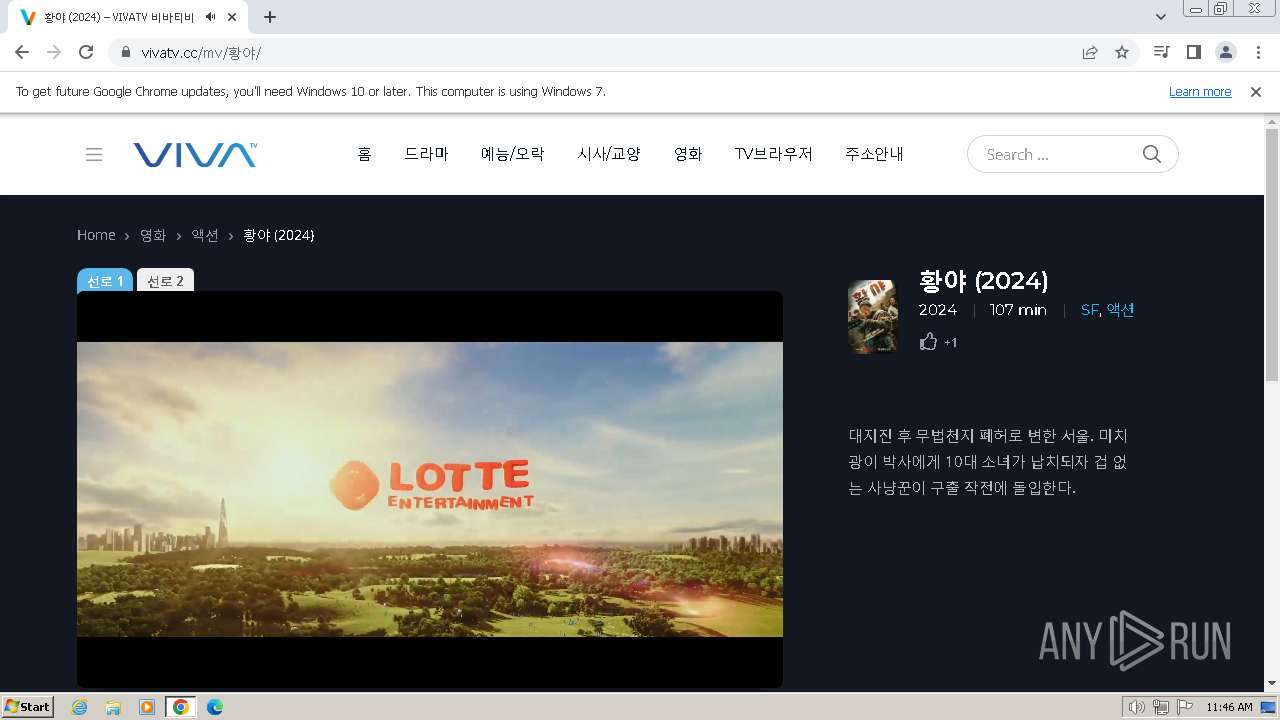Image resolution: width=1280 pixels, height=720 pixels.
Task: Switch to 선로 2 video source tab
Action: coord(165,281)
